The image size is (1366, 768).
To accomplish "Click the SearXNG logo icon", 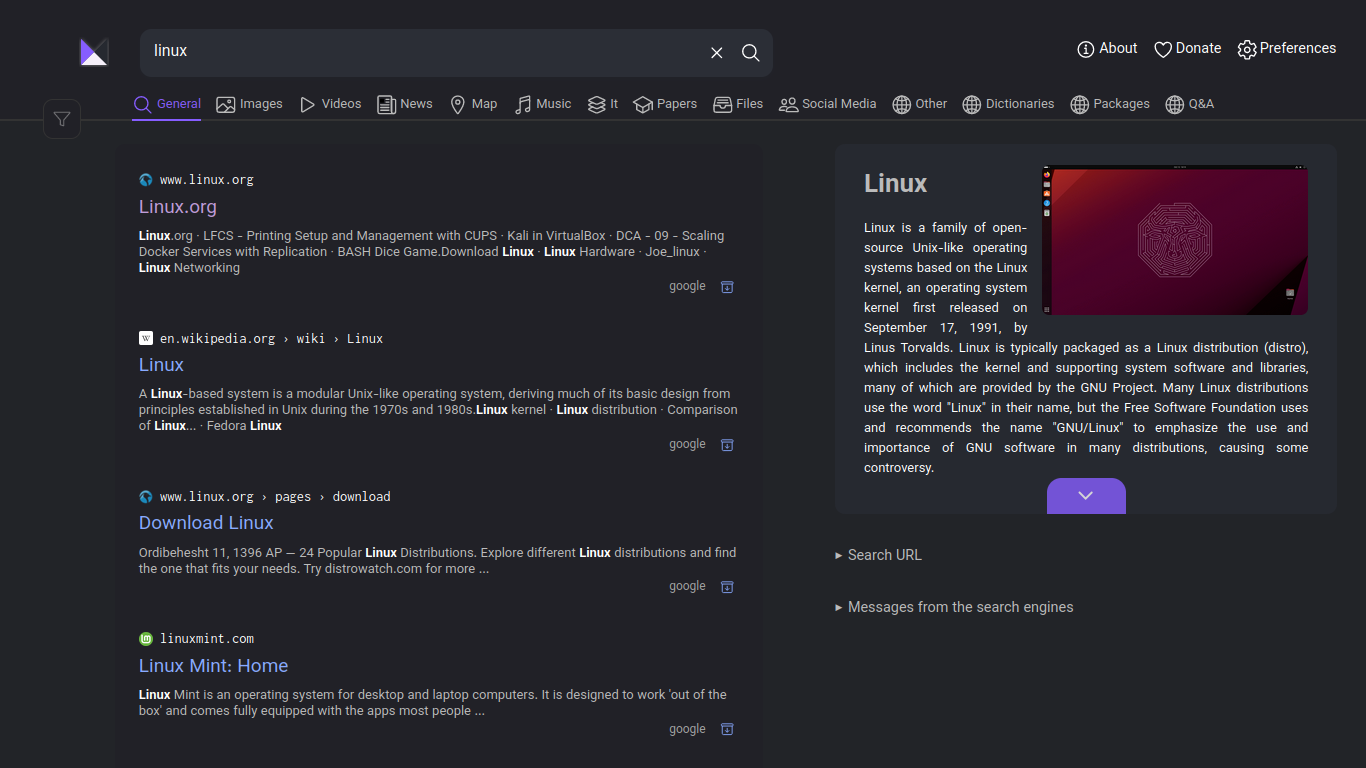I will (x=94, y=52).
